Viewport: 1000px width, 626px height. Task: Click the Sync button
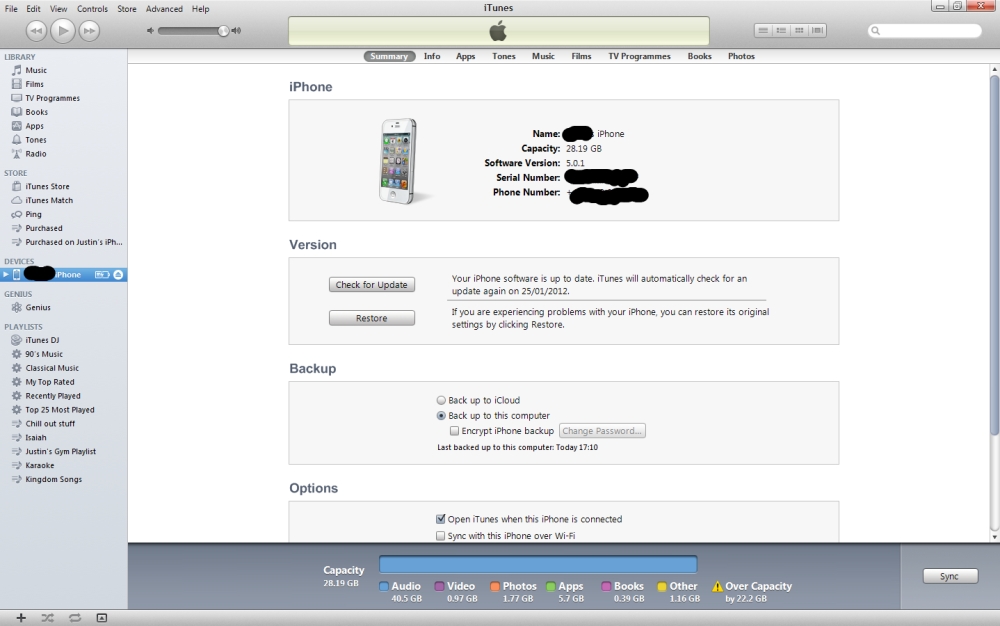pyautogui.click(x=950, y=576)
